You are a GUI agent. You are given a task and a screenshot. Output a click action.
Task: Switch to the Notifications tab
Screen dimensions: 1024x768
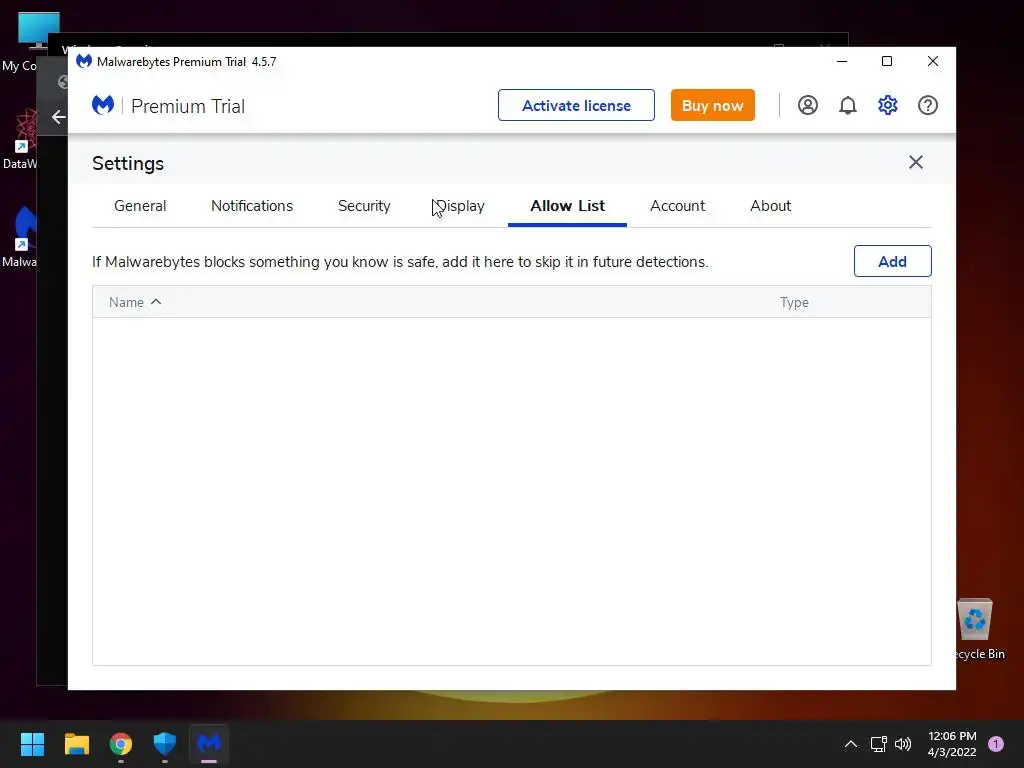click(251, 206)
